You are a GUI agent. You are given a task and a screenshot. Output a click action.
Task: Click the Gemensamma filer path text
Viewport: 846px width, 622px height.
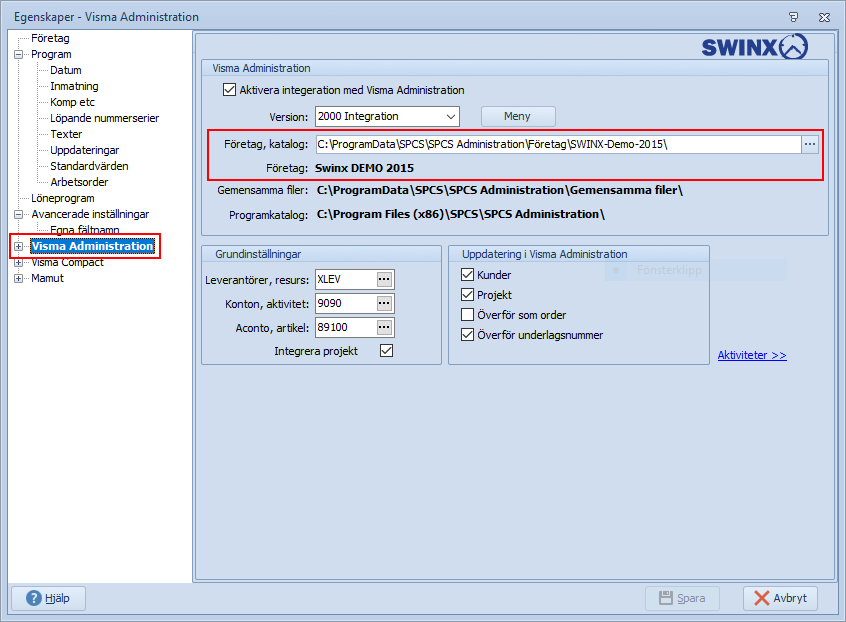[x=500, y=190]
